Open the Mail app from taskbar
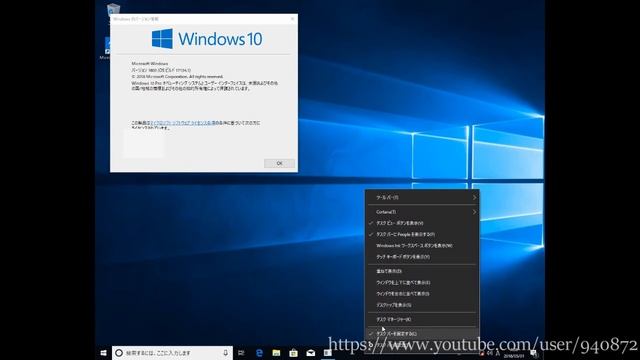Screen dimensions: 640x360 tap(311, 353)
